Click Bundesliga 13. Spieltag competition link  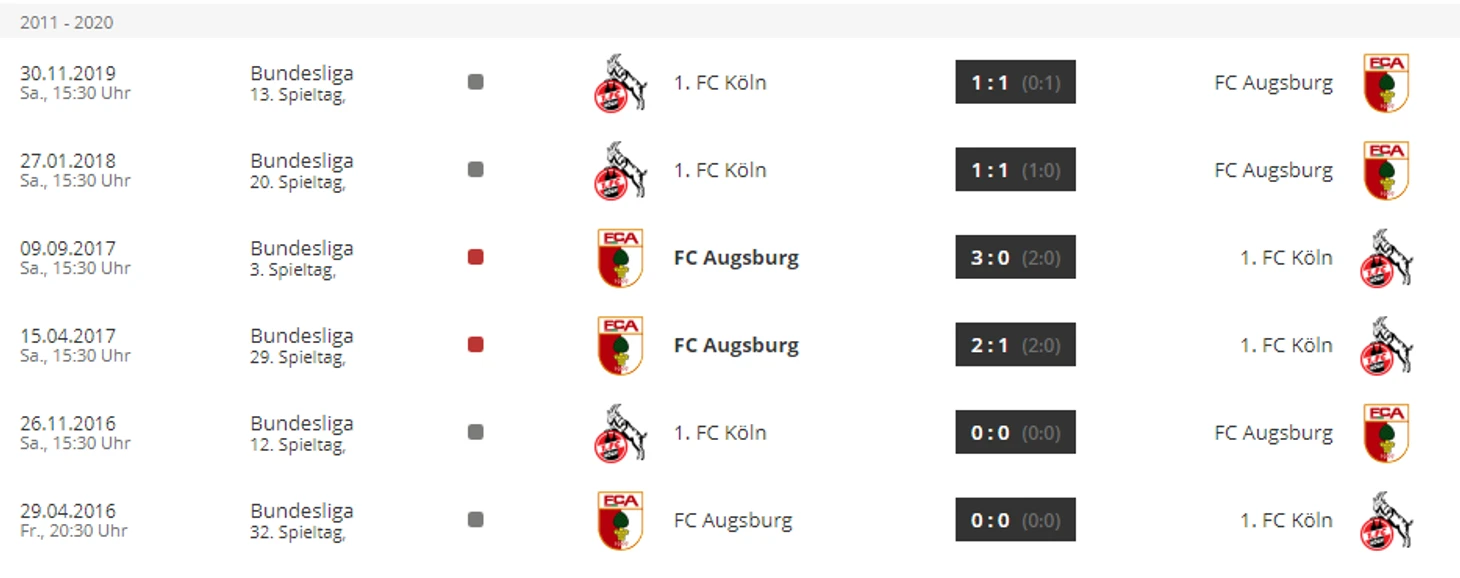click(301, 83)
